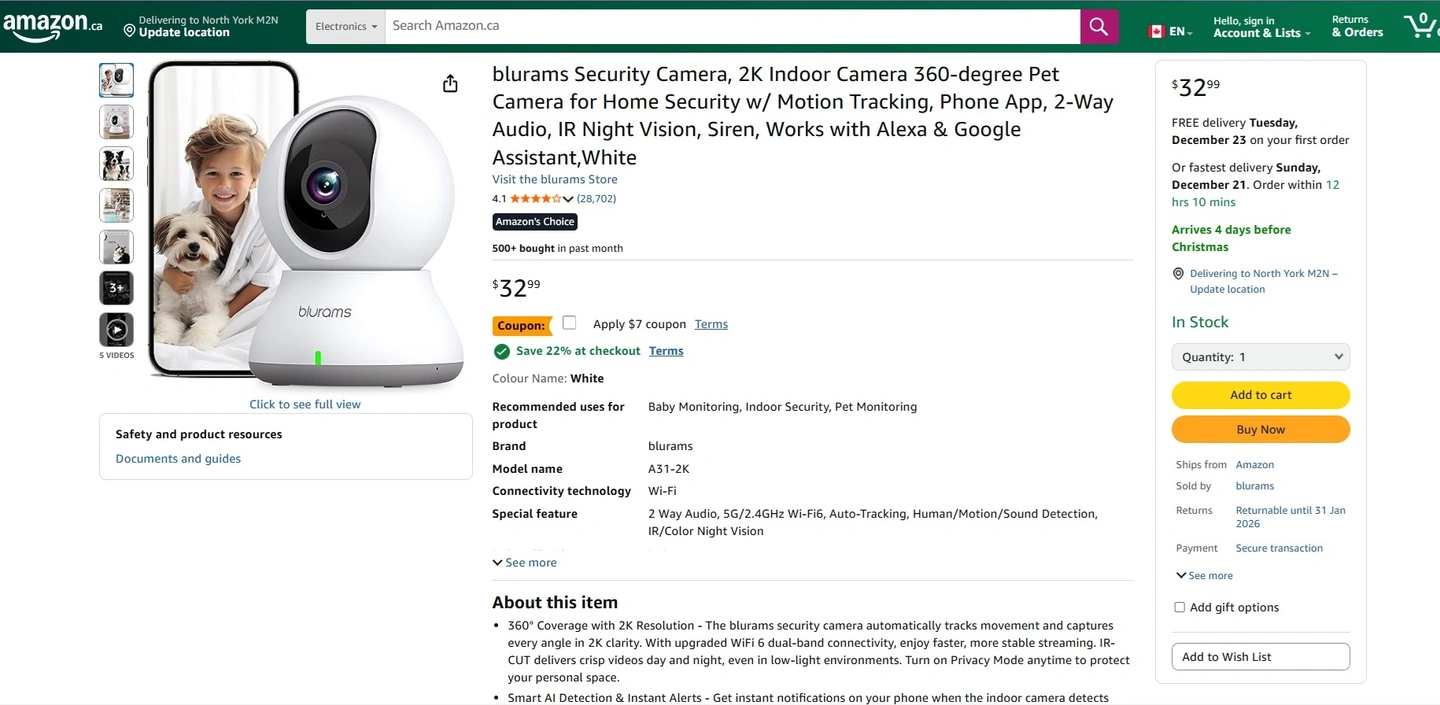Expand See more in the buy box

click(x=1205, y=576)
